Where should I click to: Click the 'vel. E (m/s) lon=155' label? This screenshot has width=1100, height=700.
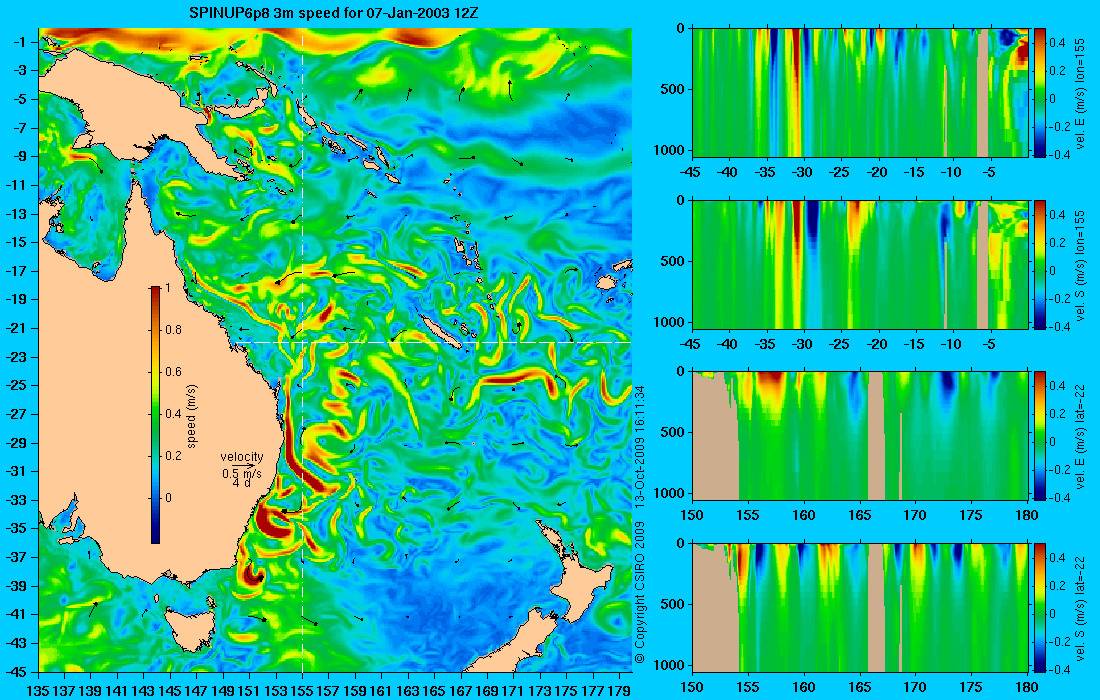[x=1080, y=93]
